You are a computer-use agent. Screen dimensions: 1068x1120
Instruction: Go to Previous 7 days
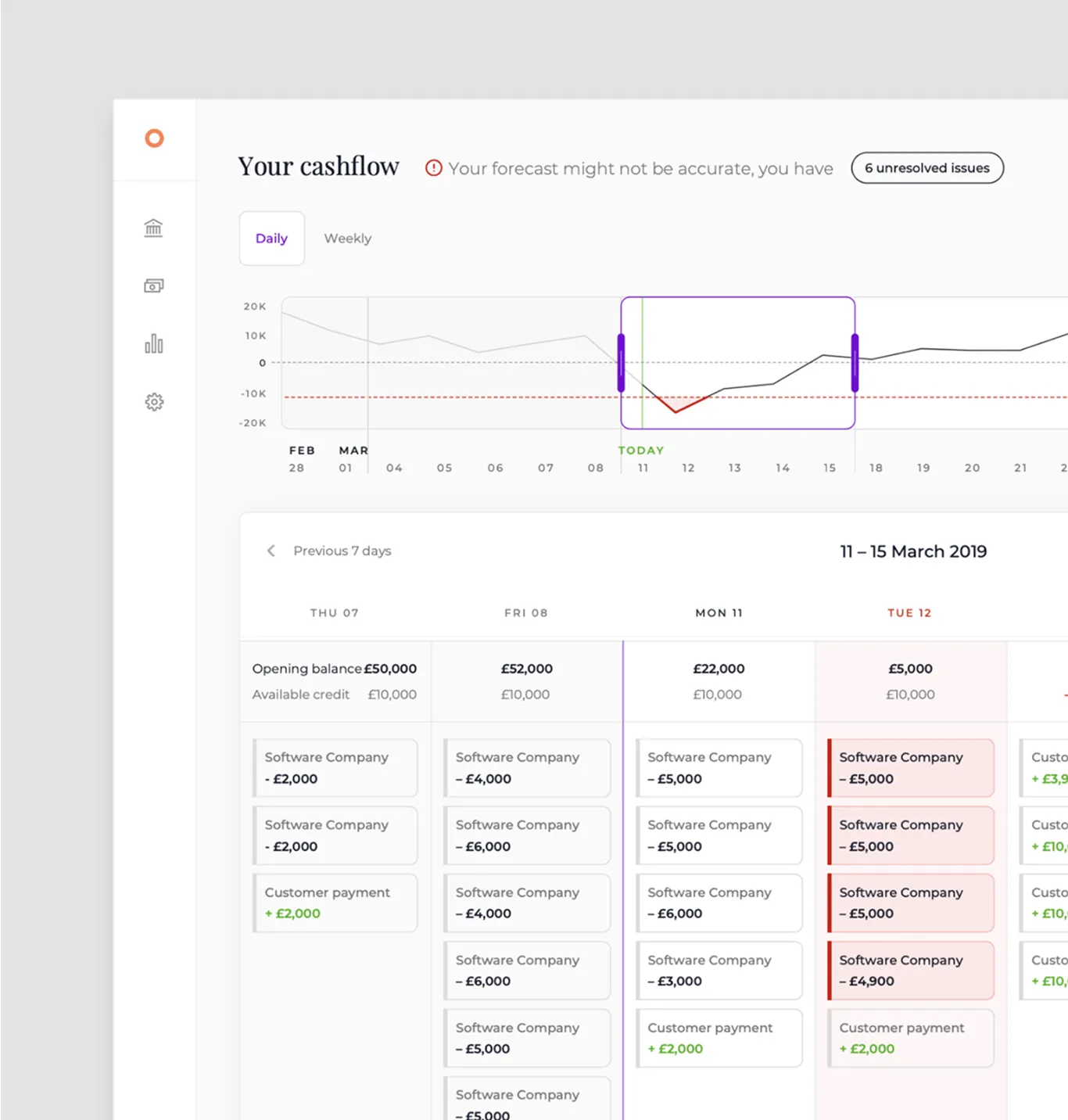[342, 551]
